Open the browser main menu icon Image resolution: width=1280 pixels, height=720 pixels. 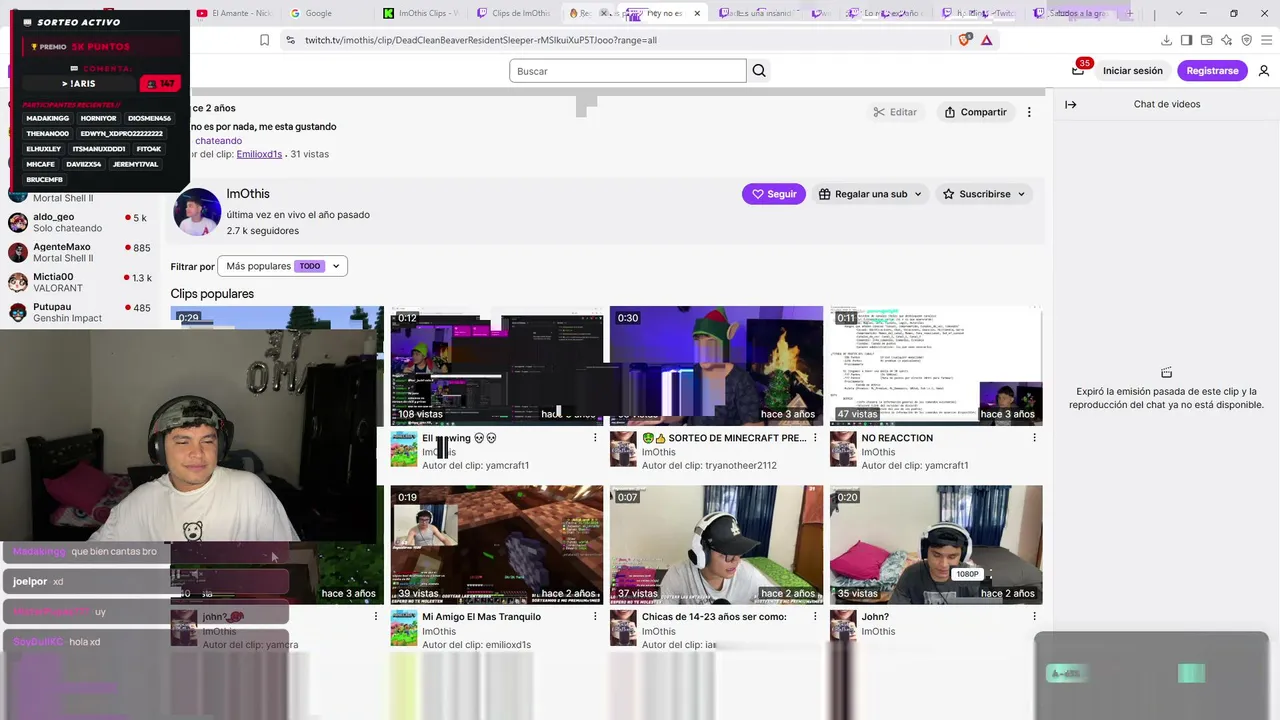point(1266,40)
